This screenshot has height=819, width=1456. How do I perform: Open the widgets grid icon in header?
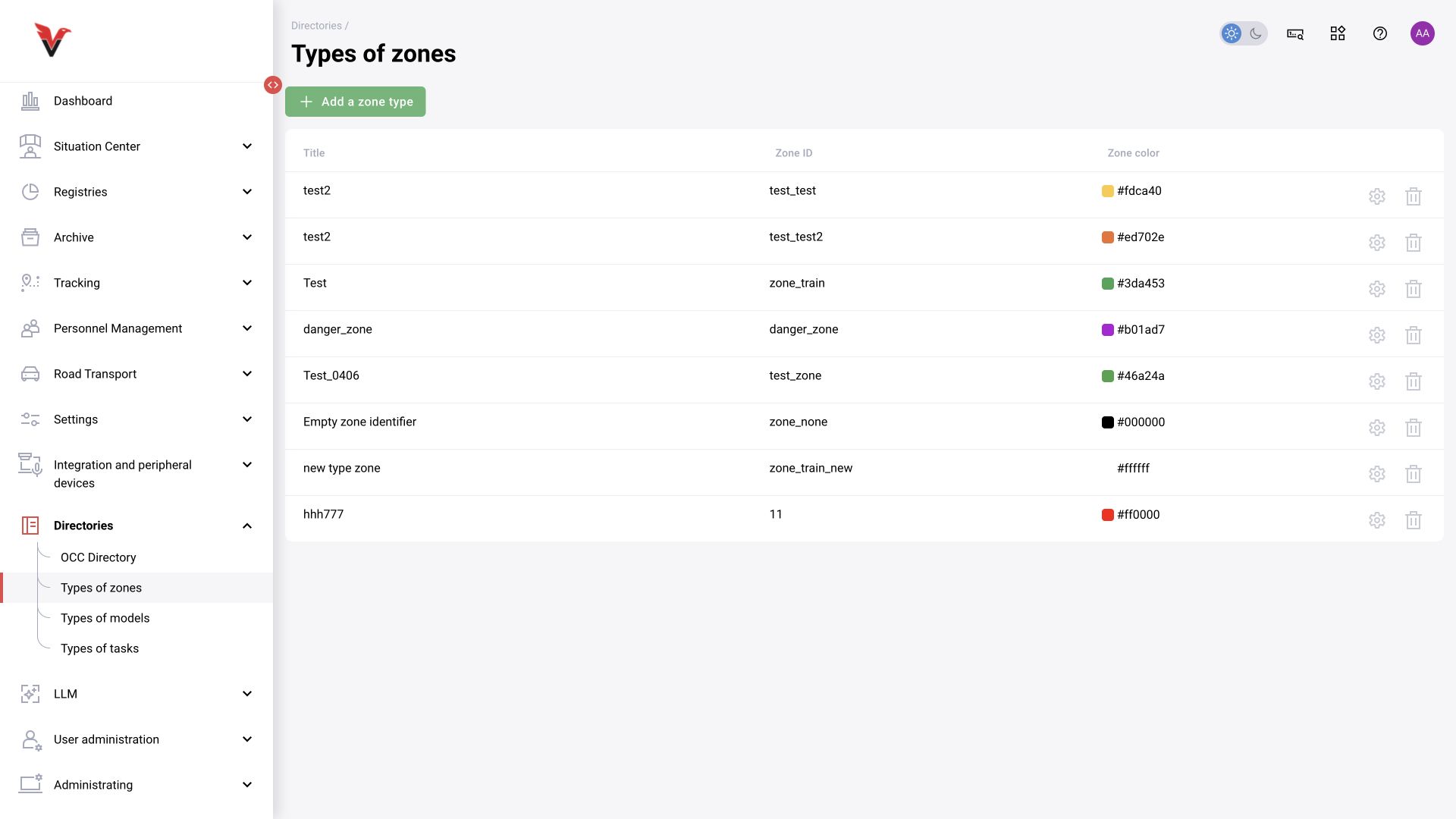tap(1338, 33)
